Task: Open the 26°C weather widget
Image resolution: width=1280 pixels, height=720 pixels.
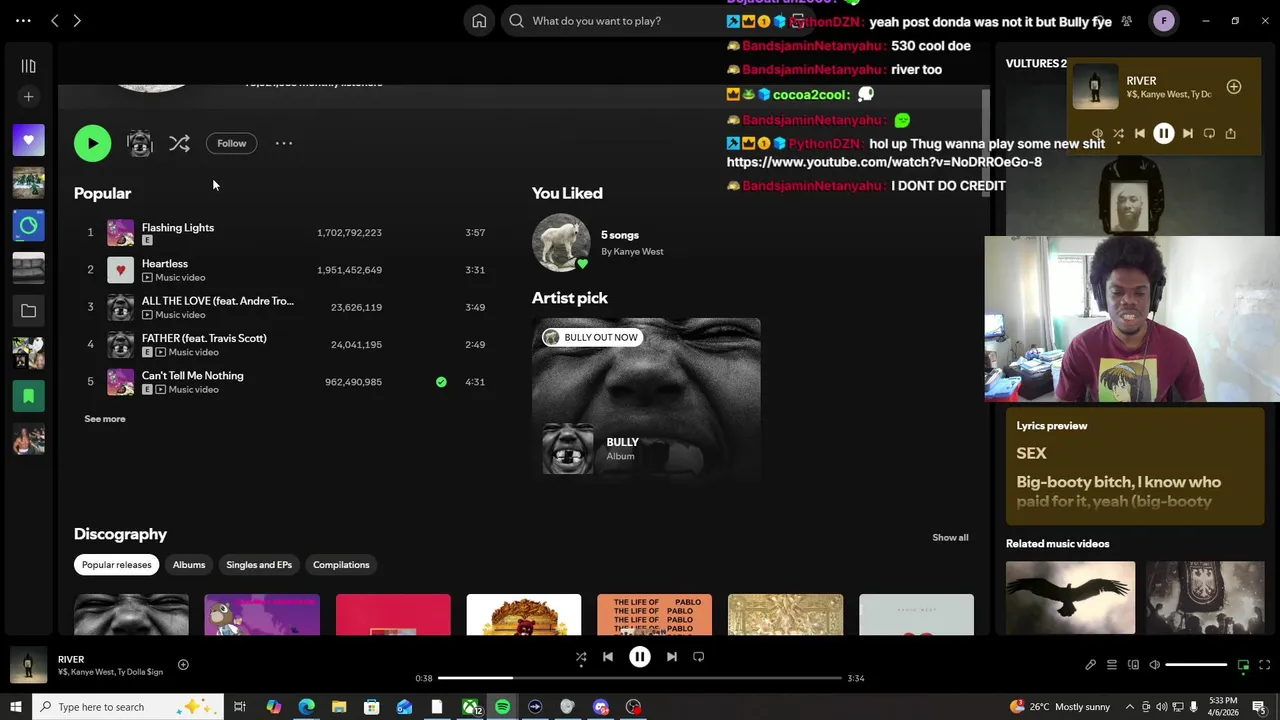Action: 1060,707
